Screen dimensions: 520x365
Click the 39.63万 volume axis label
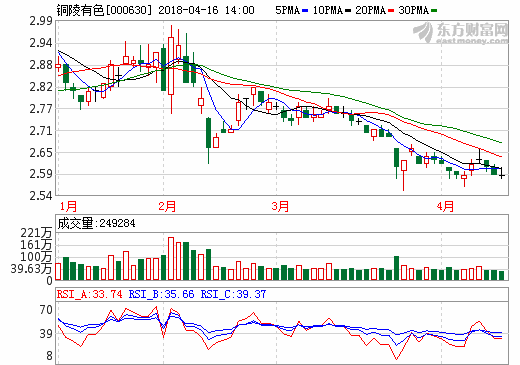[x=32, y=269]
